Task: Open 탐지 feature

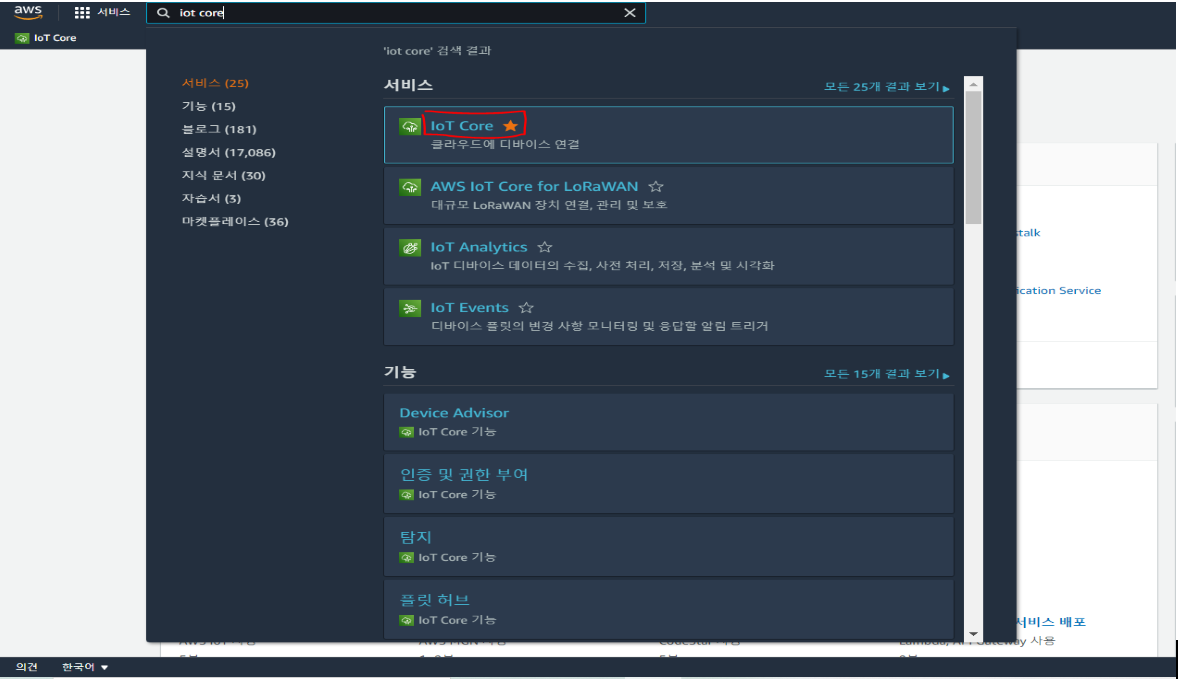Action: (415, 537)
